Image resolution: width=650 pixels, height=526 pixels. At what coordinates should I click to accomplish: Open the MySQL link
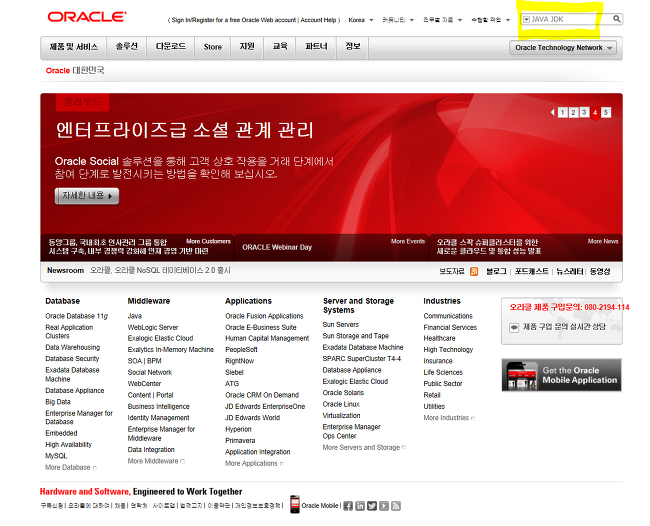click(56, 456)
